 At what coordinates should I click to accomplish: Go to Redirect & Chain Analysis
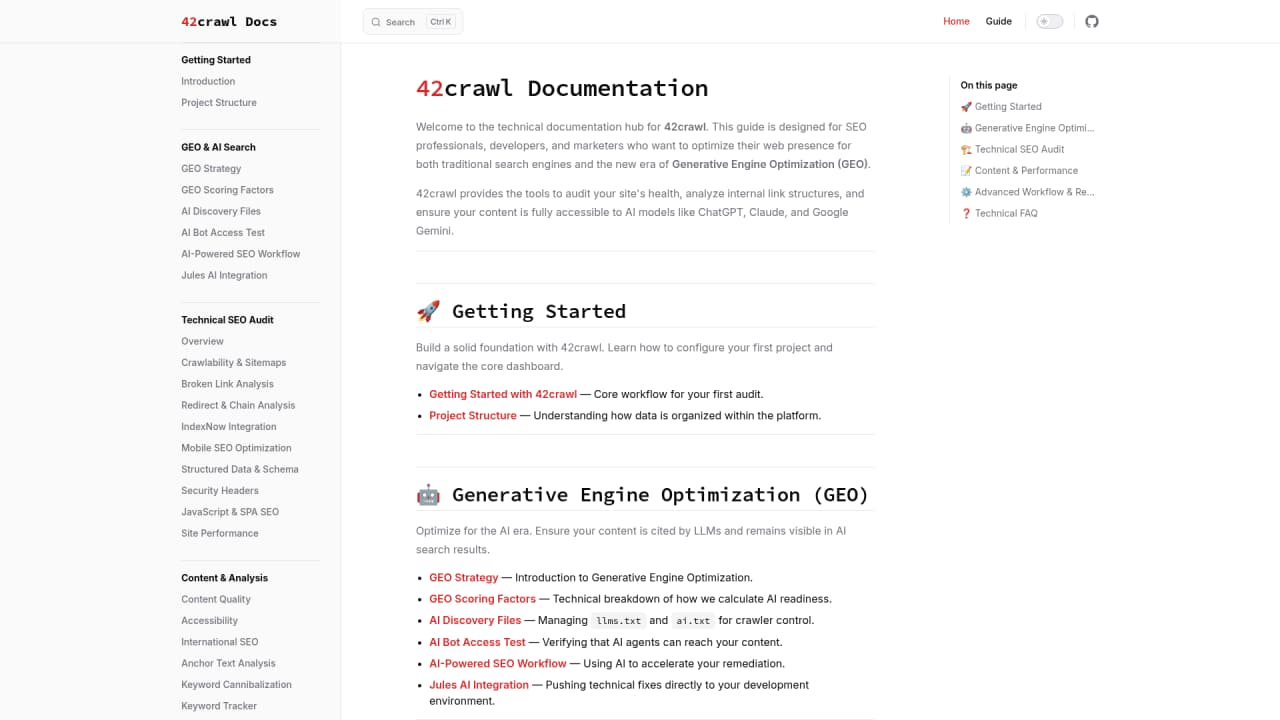(238, 406)
